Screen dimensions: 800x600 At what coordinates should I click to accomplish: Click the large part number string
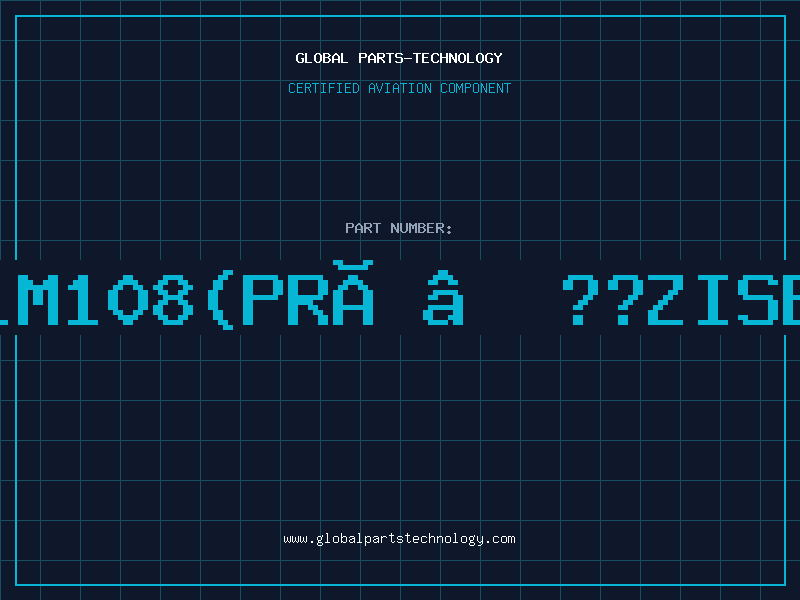pos(400,296)
